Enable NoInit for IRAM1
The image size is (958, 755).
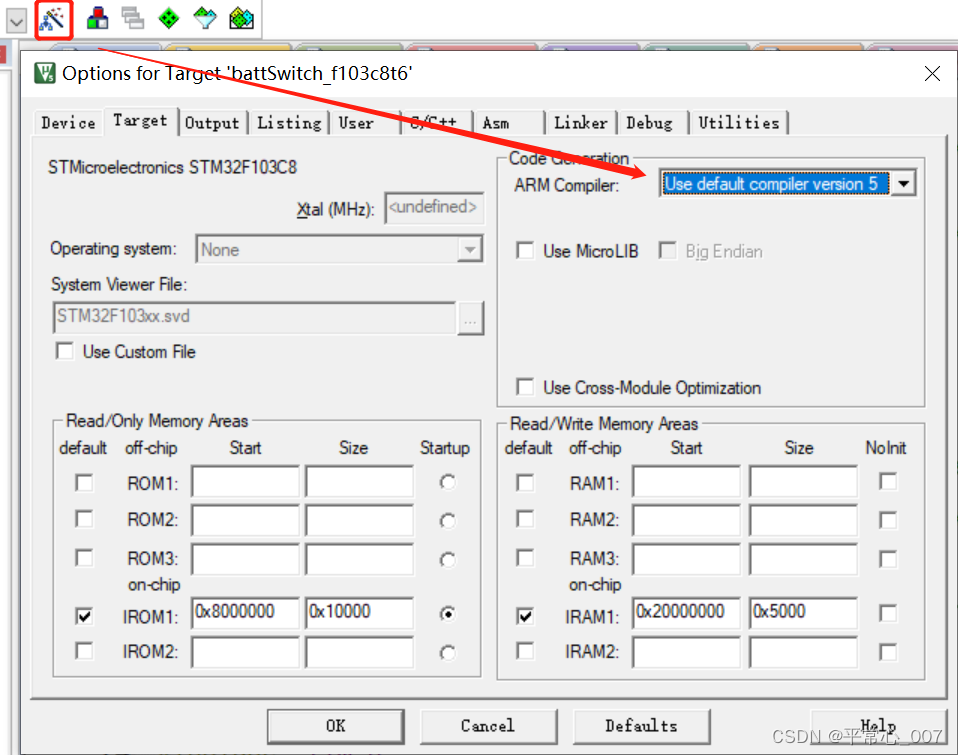coord(888,613)
